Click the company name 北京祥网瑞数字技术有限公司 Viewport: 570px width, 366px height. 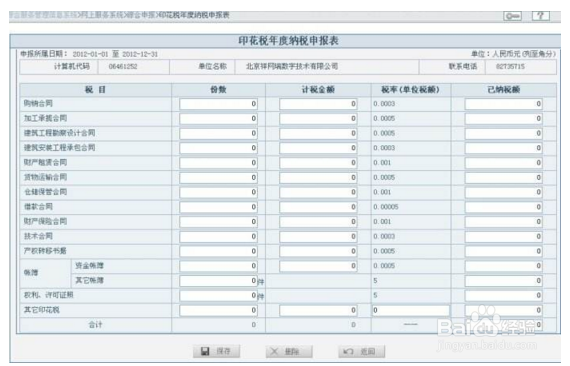pyautogui.click(x=292, y=67)
